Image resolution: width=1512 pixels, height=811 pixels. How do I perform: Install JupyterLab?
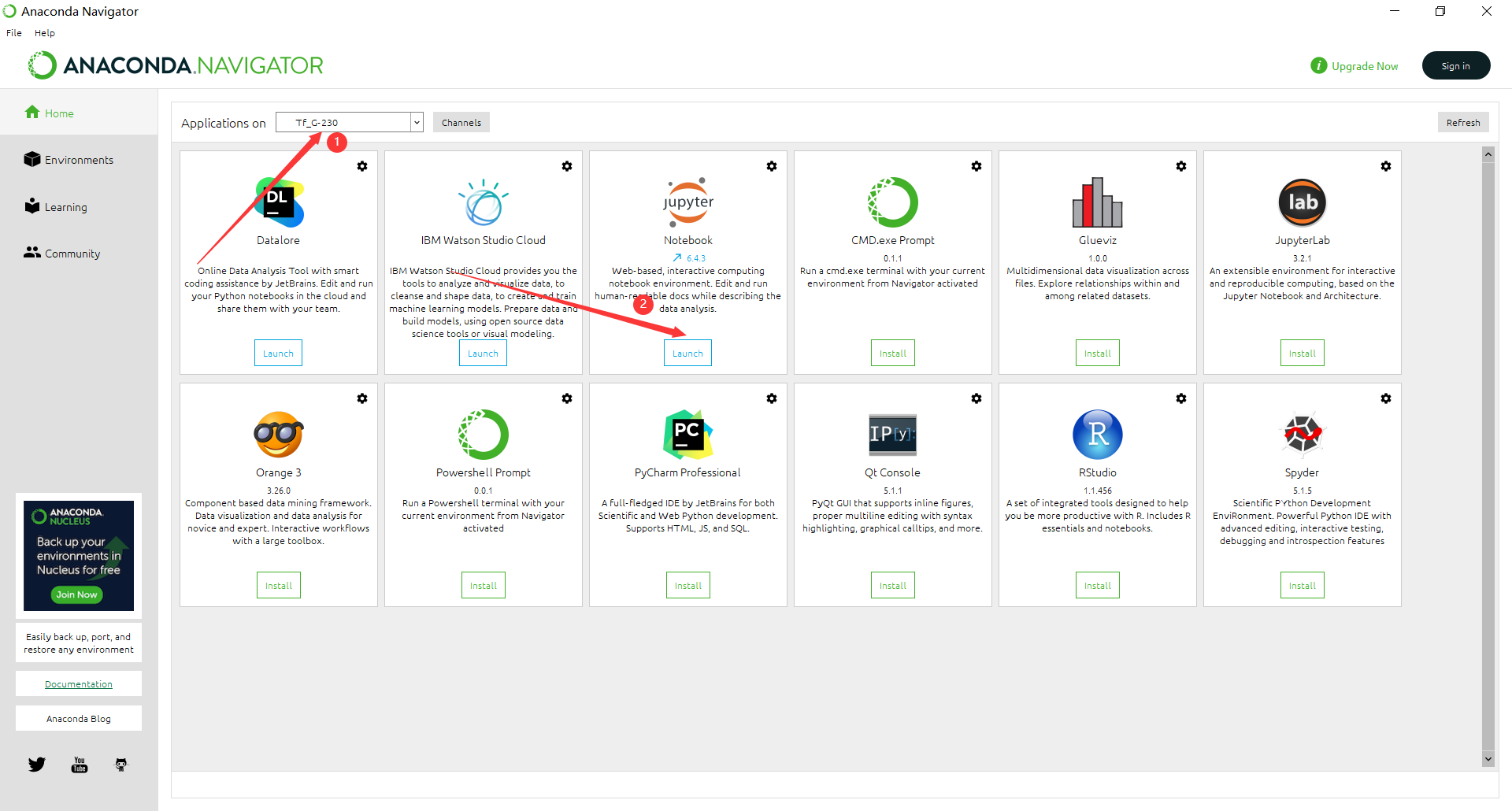[1303, 353]
